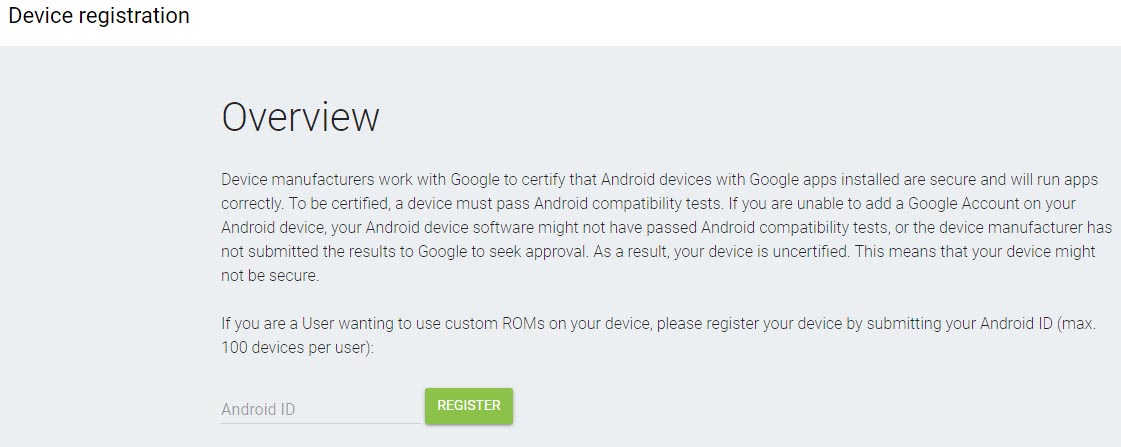Click the paragraph about custom ROMs registration
Viewport: 1121px width, 447px height.
(x=662, y=337)
